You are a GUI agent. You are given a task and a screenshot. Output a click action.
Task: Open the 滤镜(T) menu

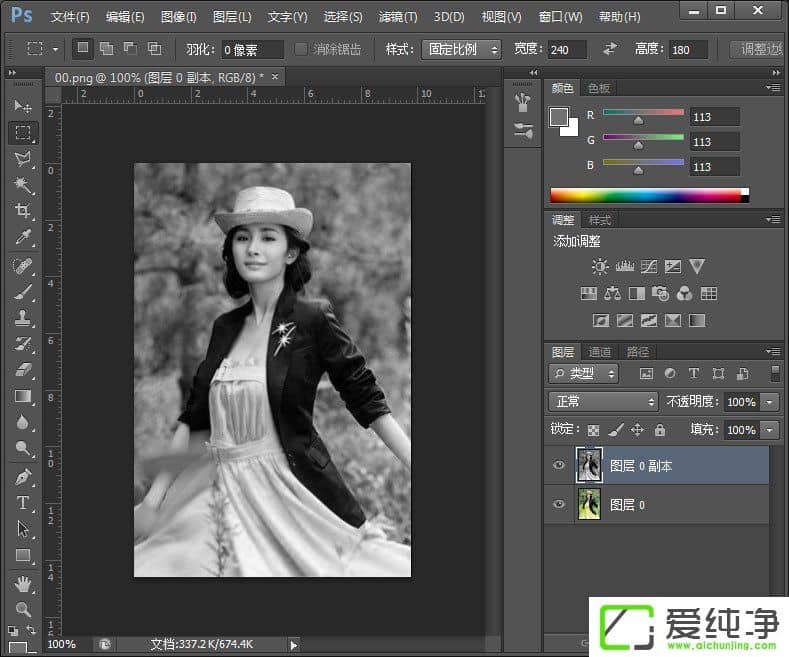point(398,17)
